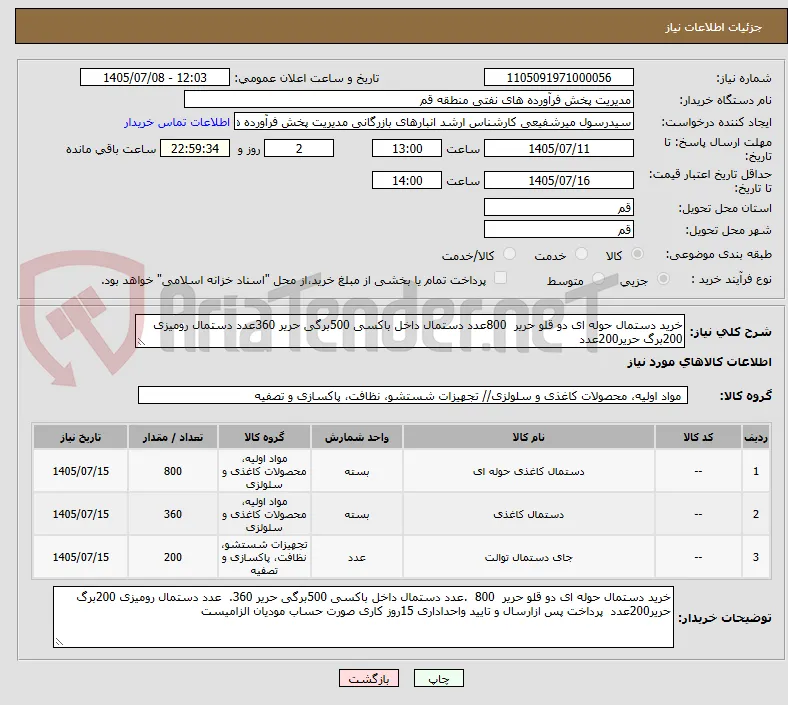Click the تاریخ نیاز column header
The width and height of the screenshot is (788, 705).
(x=81, y=437)
